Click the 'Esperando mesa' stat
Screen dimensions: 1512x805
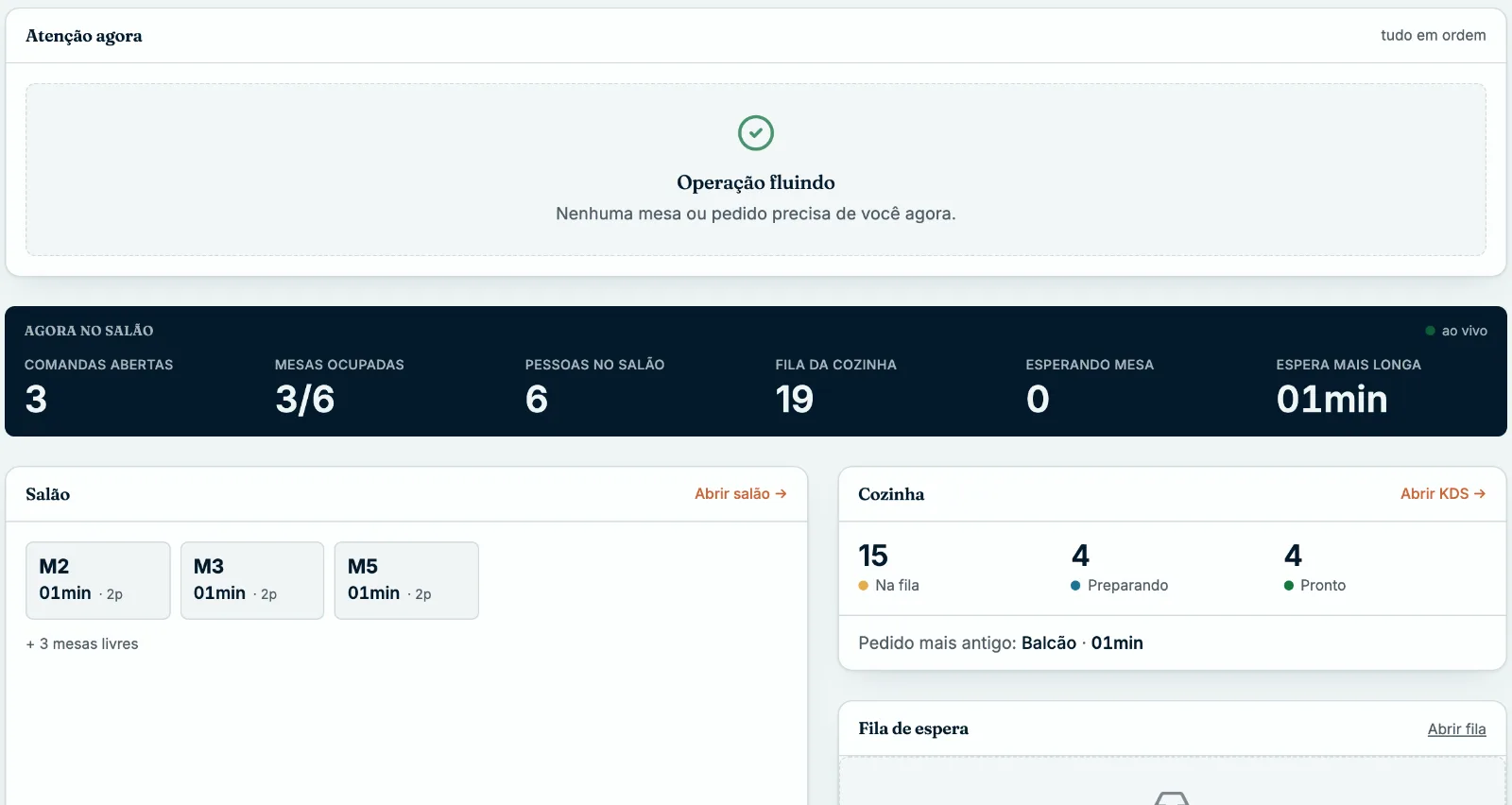click(x=1090, y=386)
